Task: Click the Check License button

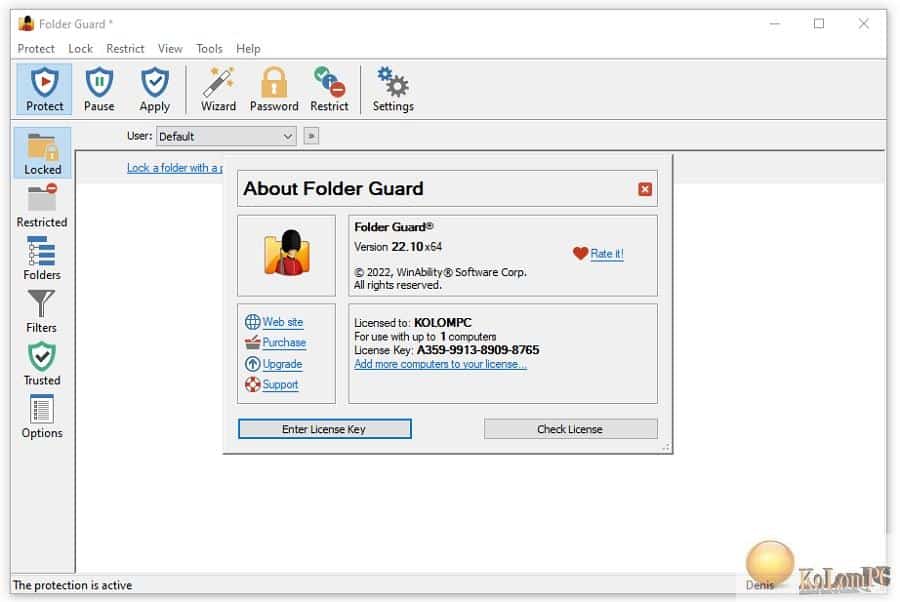Action: [x=570, y=429]
